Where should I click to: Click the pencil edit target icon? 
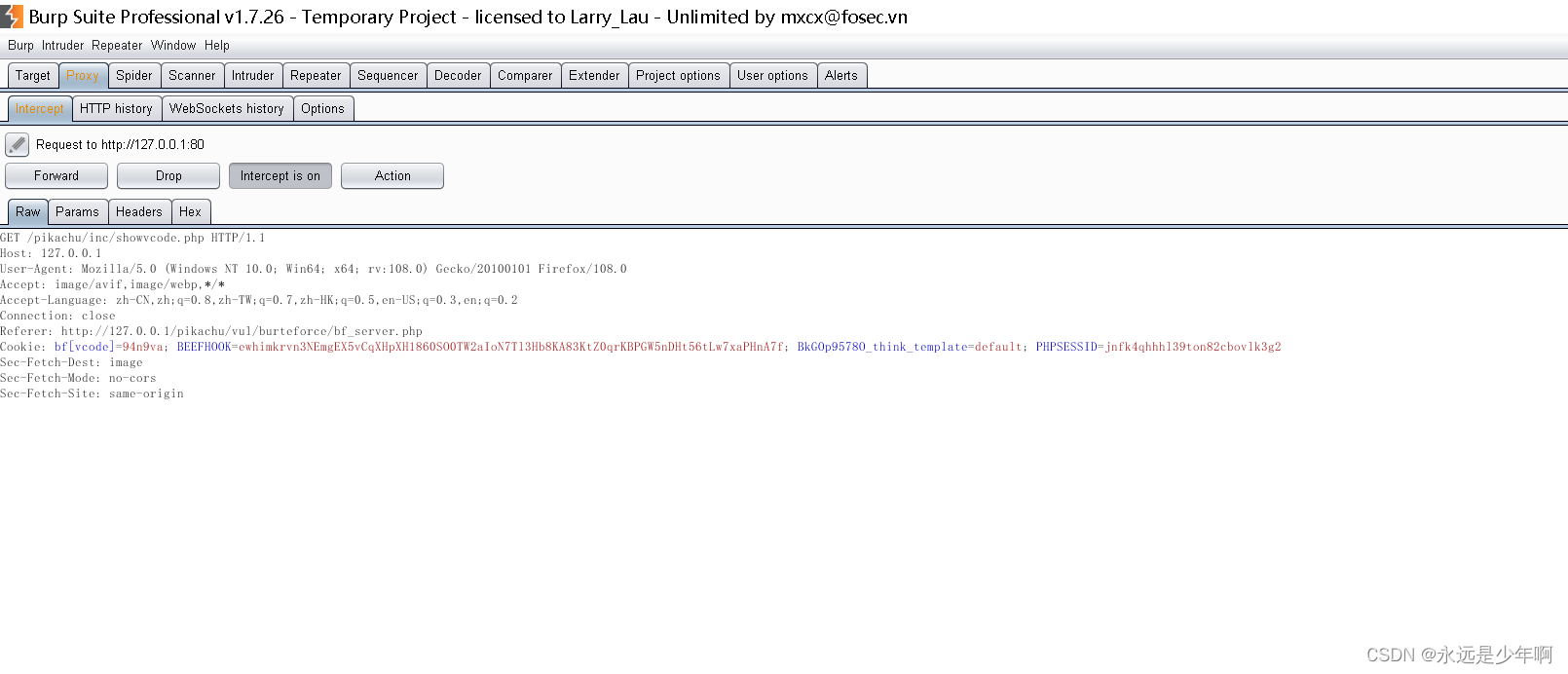pos(17,145)
